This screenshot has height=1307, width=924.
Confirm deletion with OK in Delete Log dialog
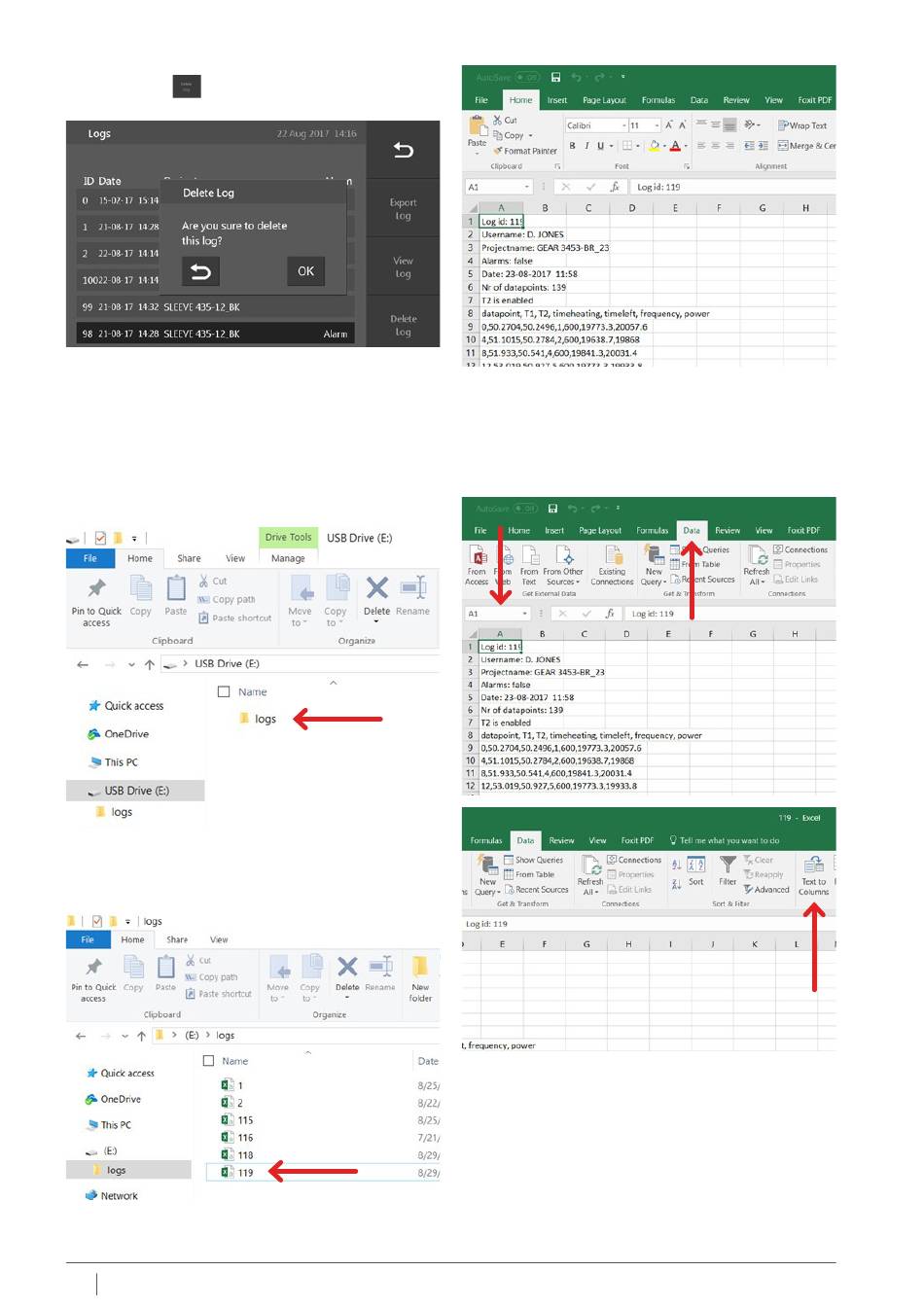(305, 271)
